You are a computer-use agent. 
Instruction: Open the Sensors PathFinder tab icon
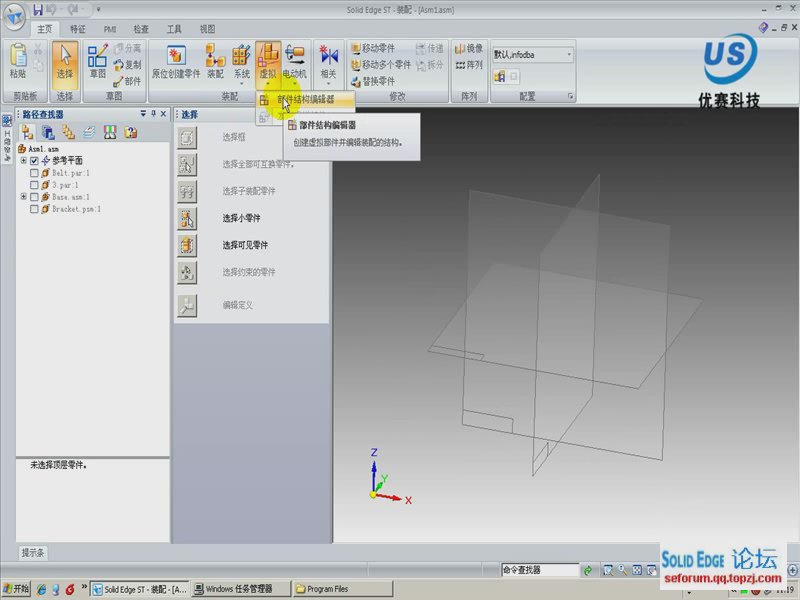tap(110, 133)
